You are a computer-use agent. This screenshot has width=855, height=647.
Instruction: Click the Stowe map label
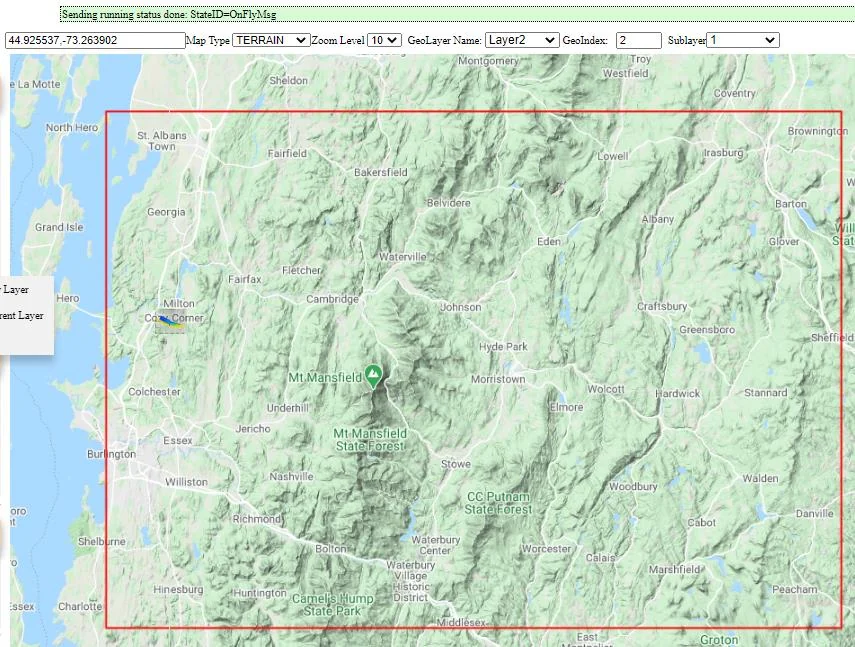(456, 464)
